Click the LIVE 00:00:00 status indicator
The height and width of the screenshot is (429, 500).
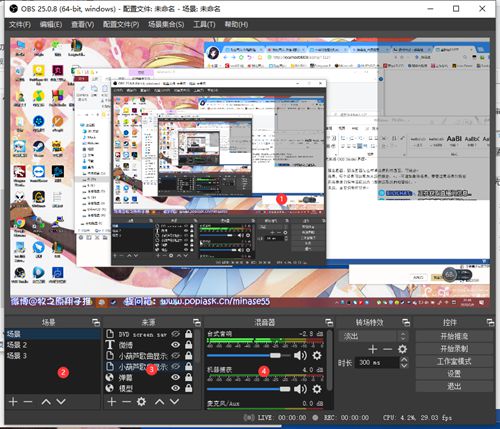coord(275,418)
